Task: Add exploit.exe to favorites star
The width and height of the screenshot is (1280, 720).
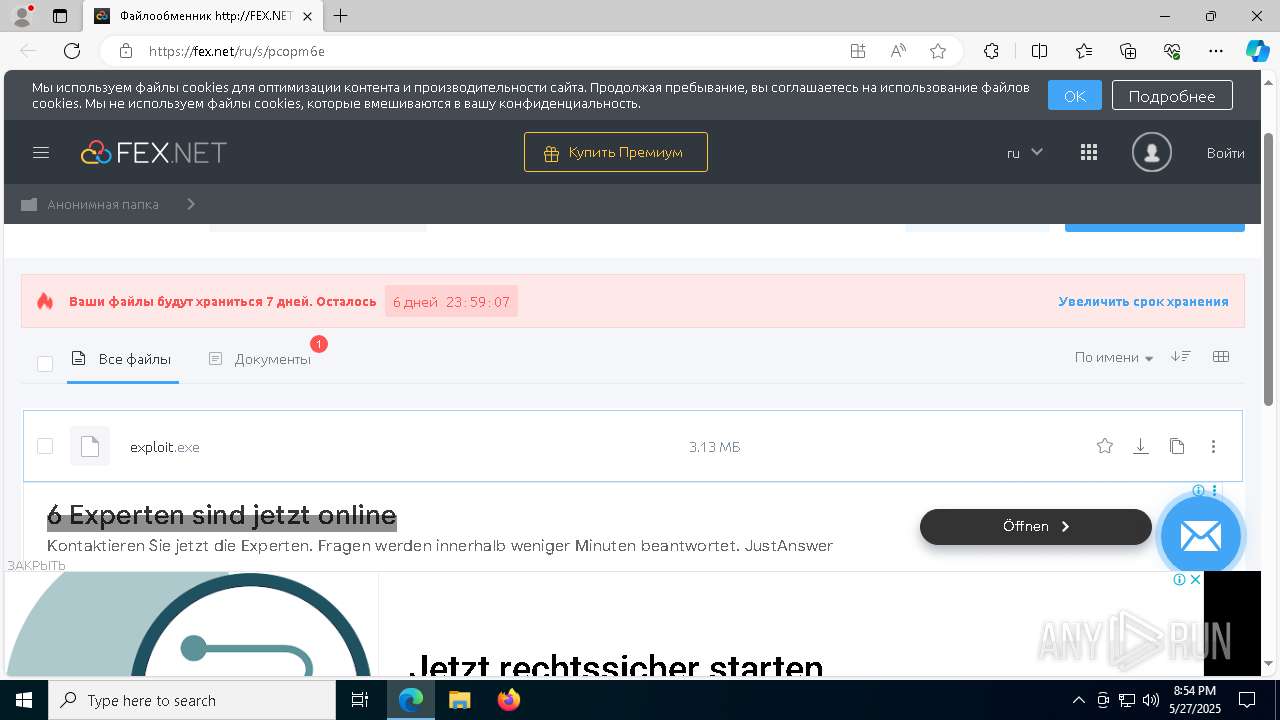Action: [x=1104, y=446]
